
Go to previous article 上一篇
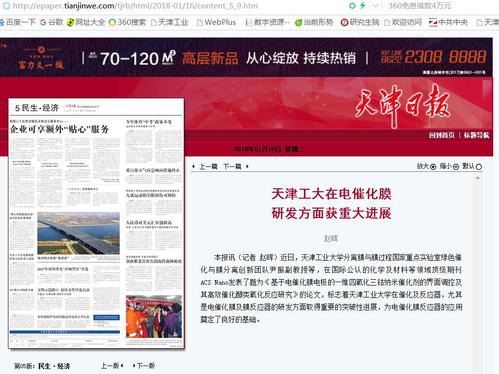(x=205, y=166)
